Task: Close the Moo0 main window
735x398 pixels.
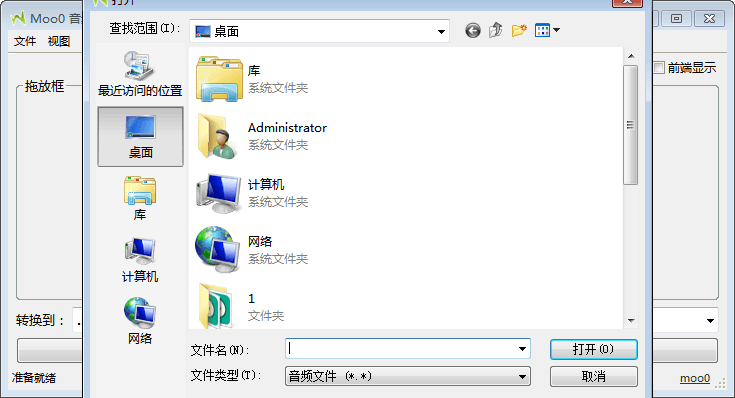Action: click(x=710, y=19)
